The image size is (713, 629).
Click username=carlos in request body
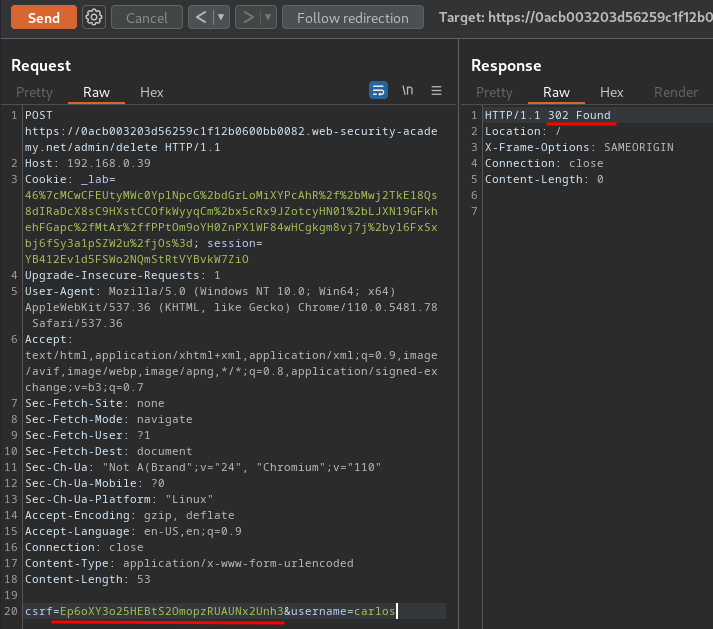pos(343,611)
